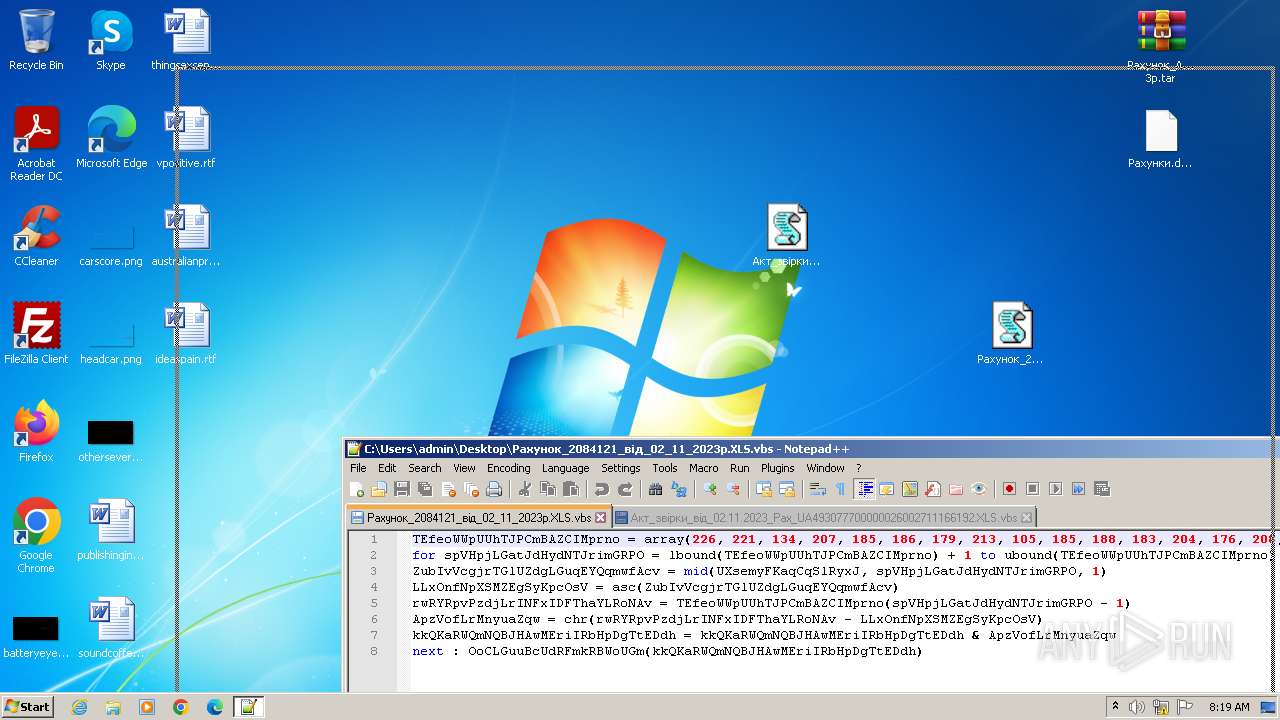Select the Google Chrome desktop shortcut
Screen dimensions: 1280x720
[36, 536]
